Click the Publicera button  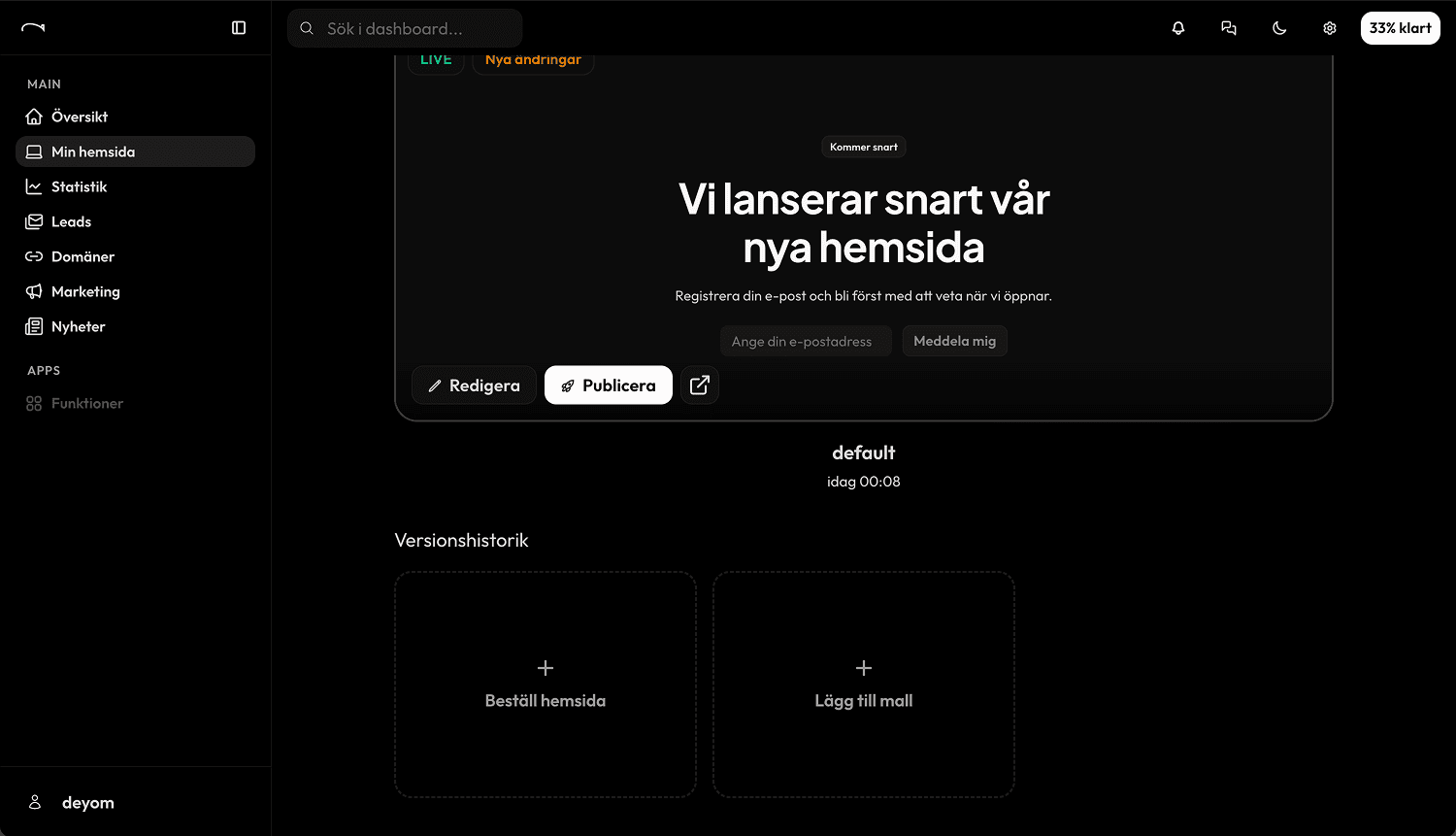pyautogui.click(x=608, y=385)
